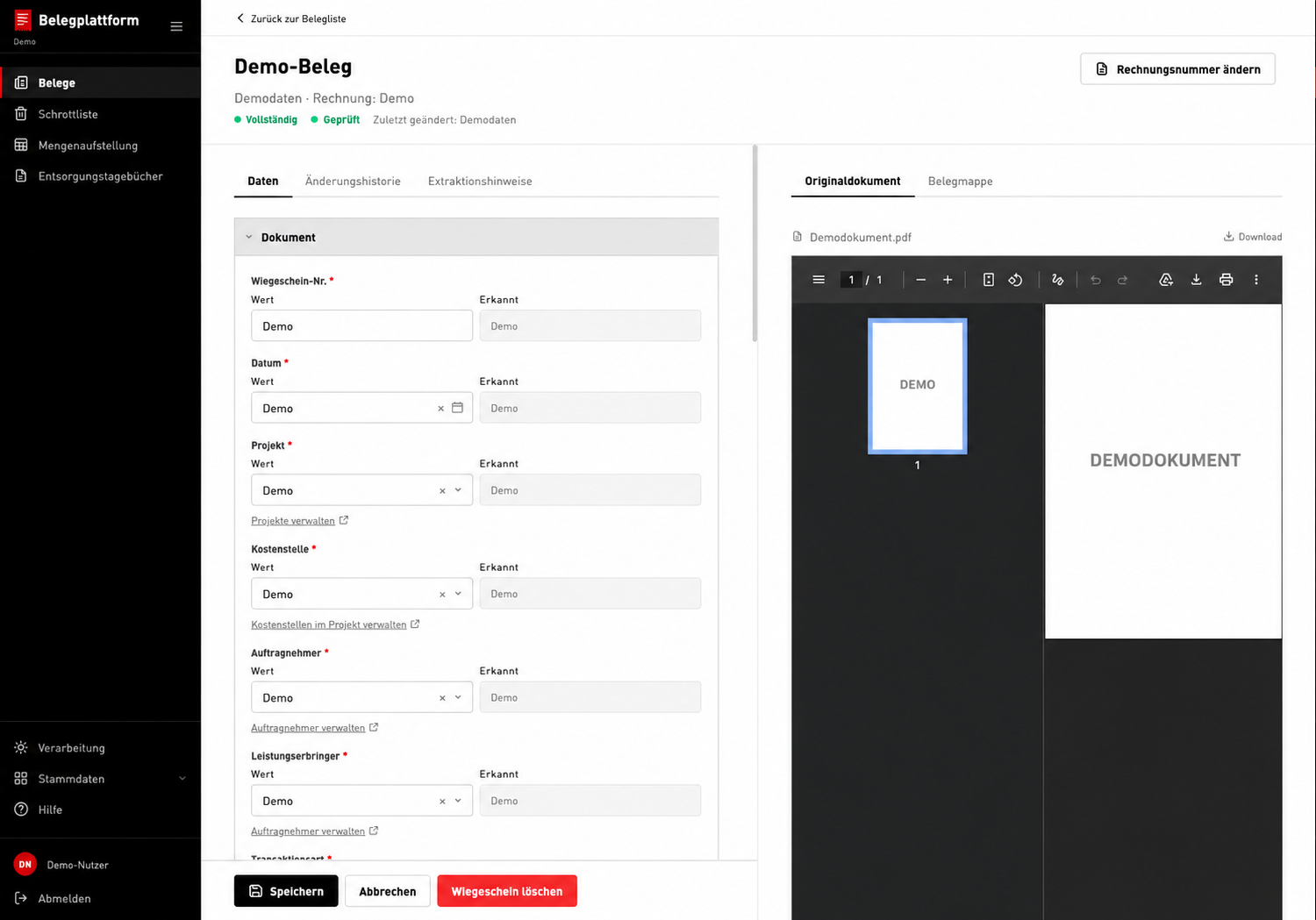Screen dimensions: 1316x920
Task: Open Schrottliste in the sidebar
Action: pyautogui.click(x=100, y=114)
